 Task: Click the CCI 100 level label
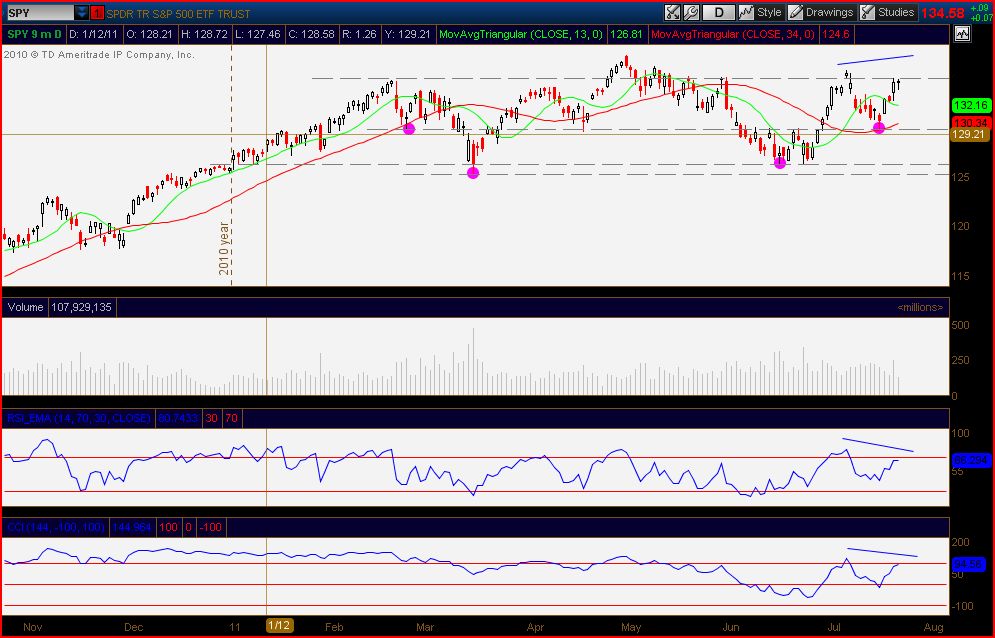[x=168, y=528]
